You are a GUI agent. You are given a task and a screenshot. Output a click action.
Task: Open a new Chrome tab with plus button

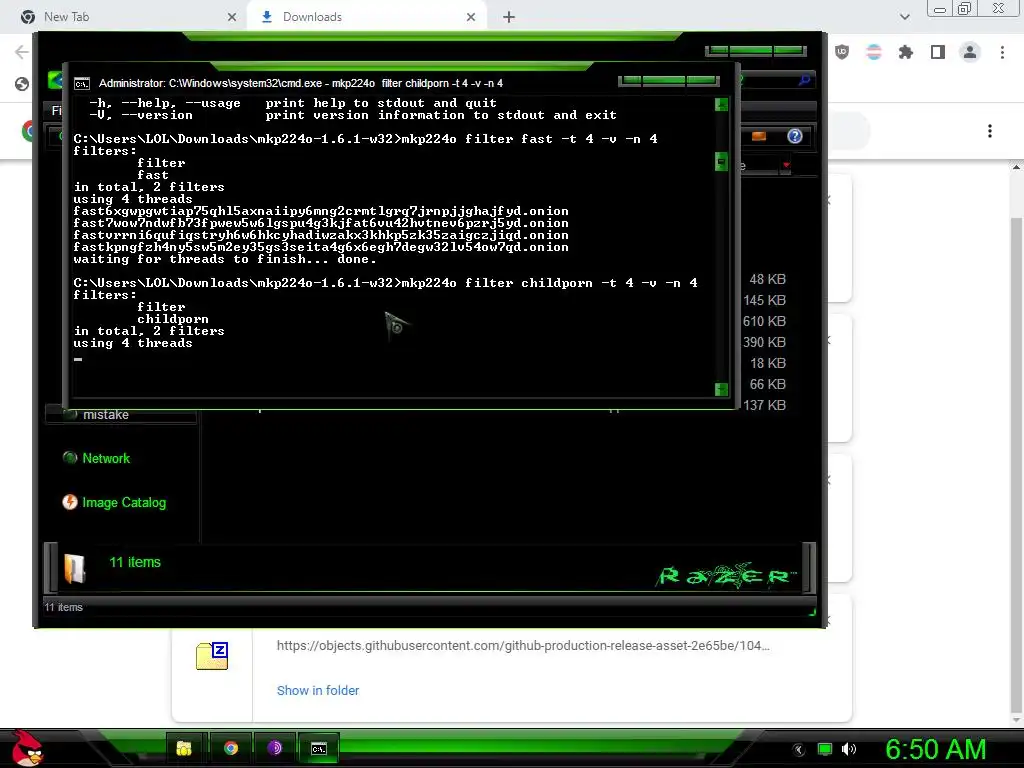click(509, 17)
